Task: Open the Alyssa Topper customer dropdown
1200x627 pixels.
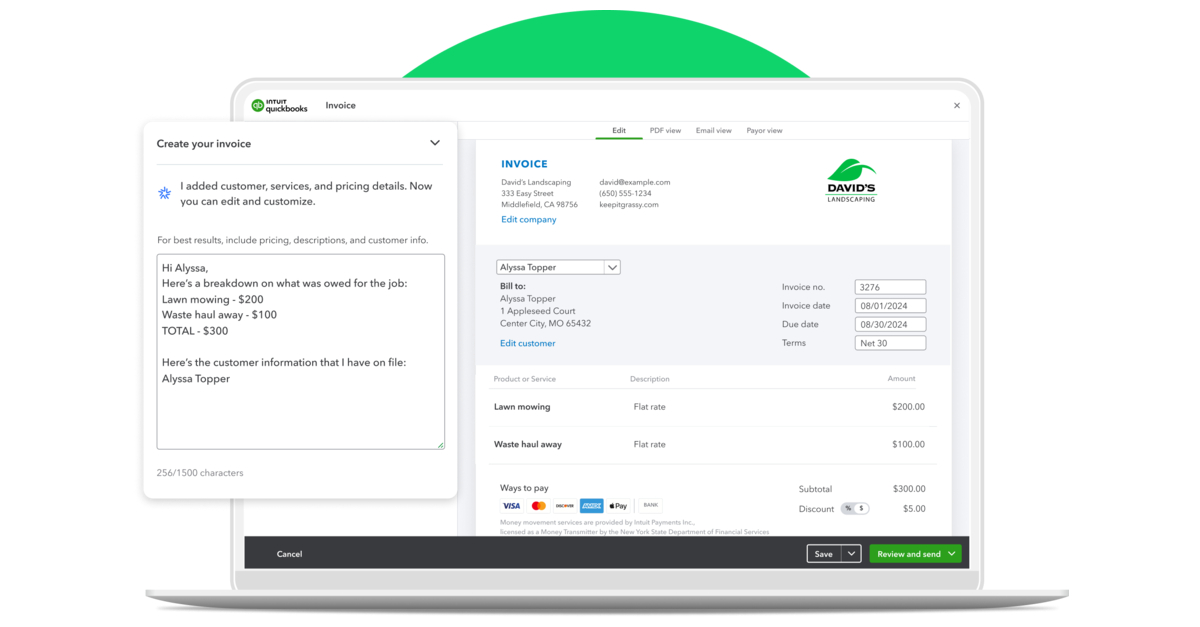Action: click(613, 267)
